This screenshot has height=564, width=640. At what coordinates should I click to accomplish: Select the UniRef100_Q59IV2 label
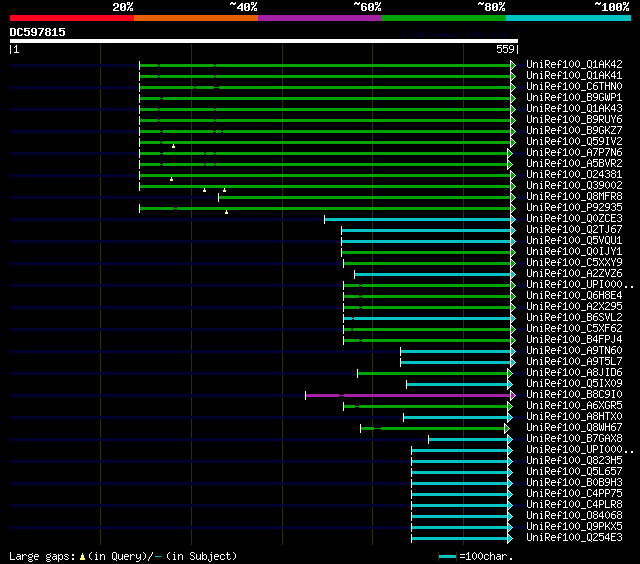(574, 142)
